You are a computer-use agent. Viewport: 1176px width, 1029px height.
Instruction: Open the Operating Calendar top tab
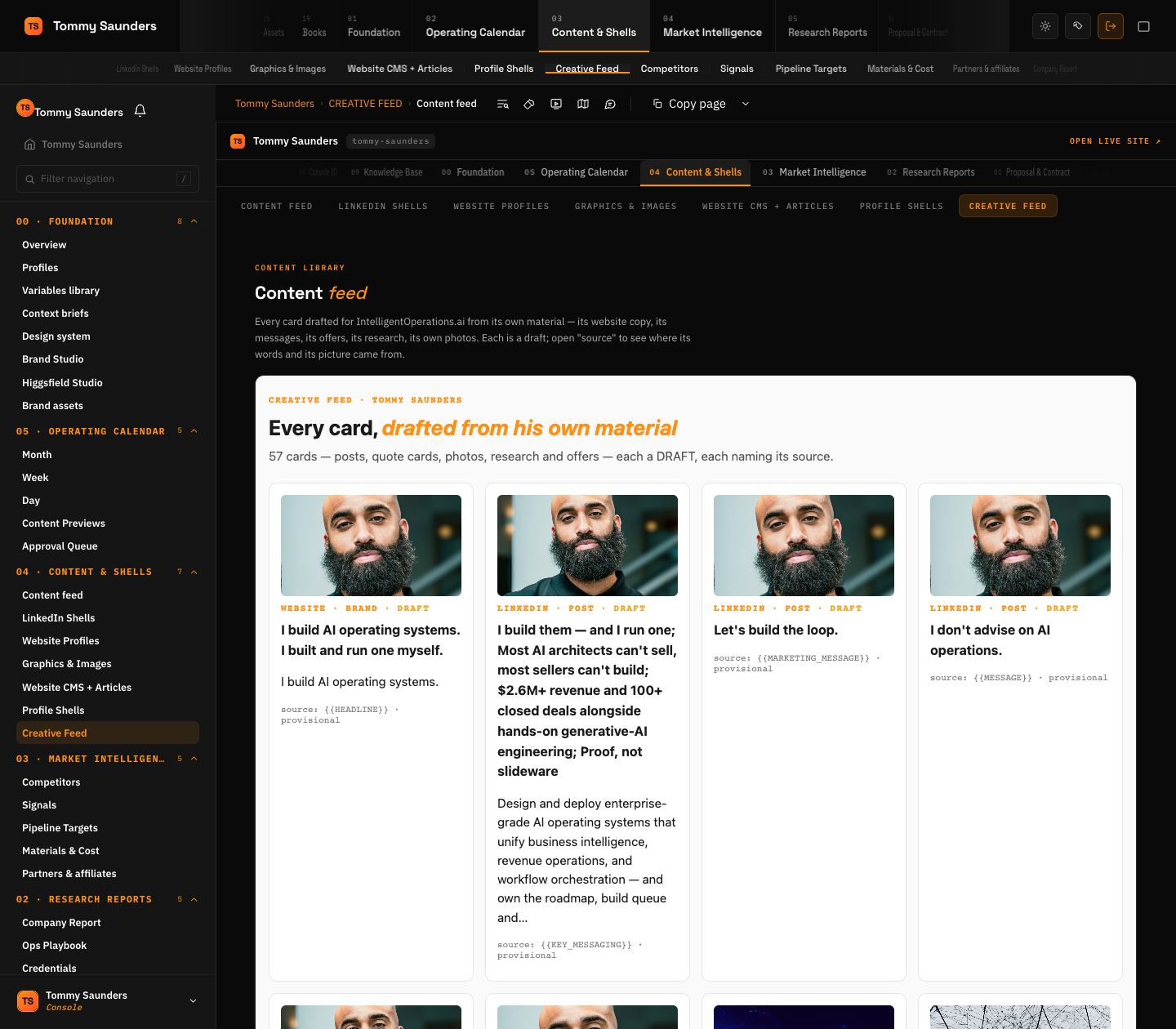(x=475, y=26)
